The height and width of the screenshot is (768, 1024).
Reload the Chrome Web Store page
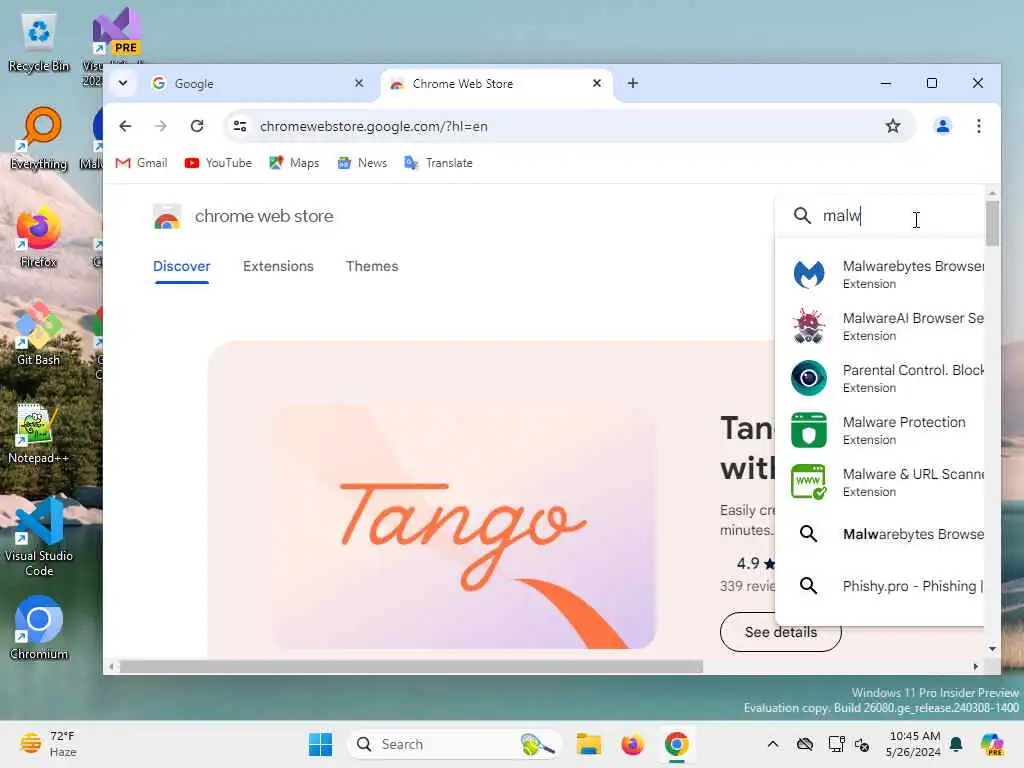[197, 126]
